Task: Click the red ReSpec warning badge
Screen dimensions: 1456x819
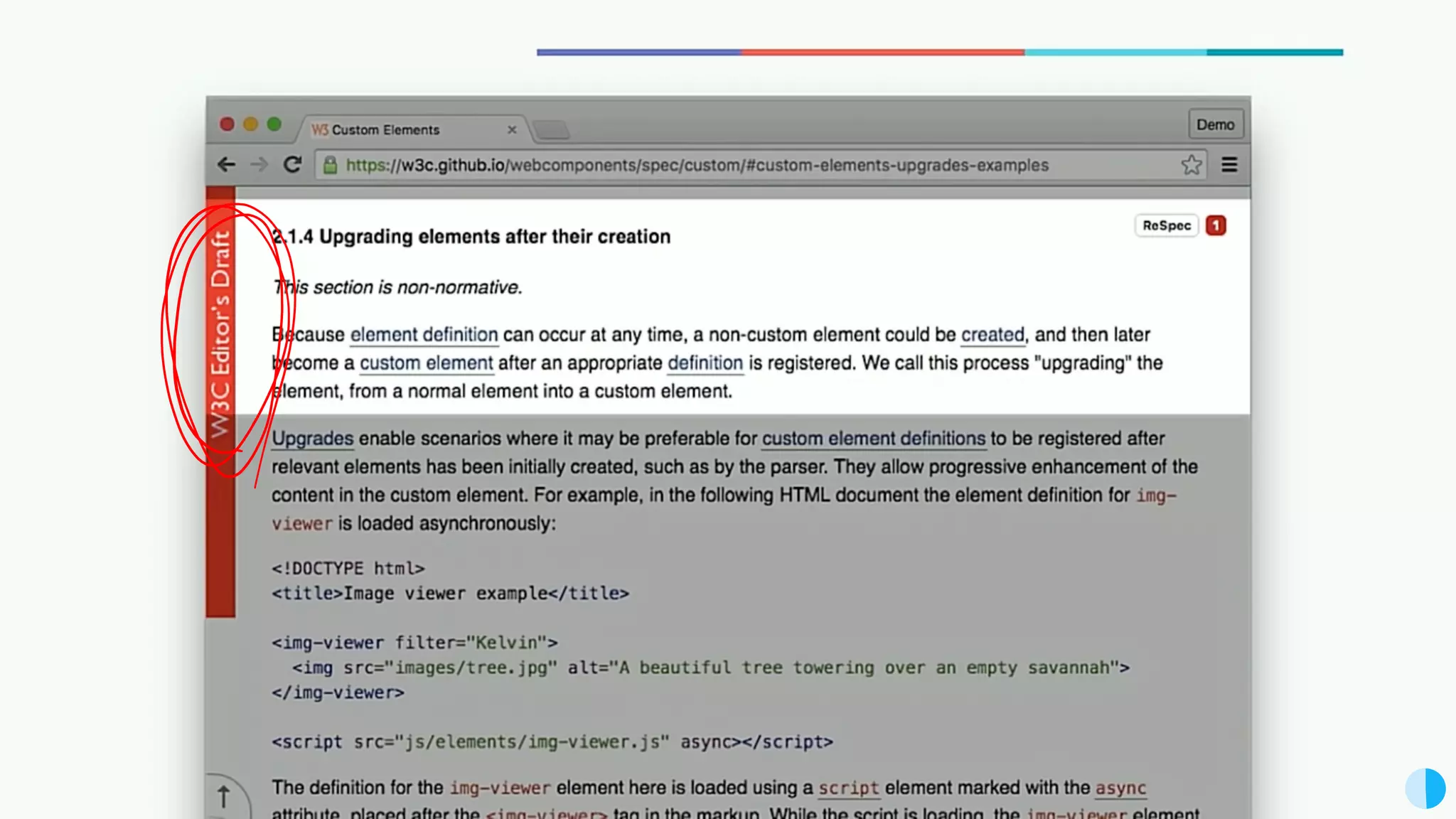Action: (1216, 225)
